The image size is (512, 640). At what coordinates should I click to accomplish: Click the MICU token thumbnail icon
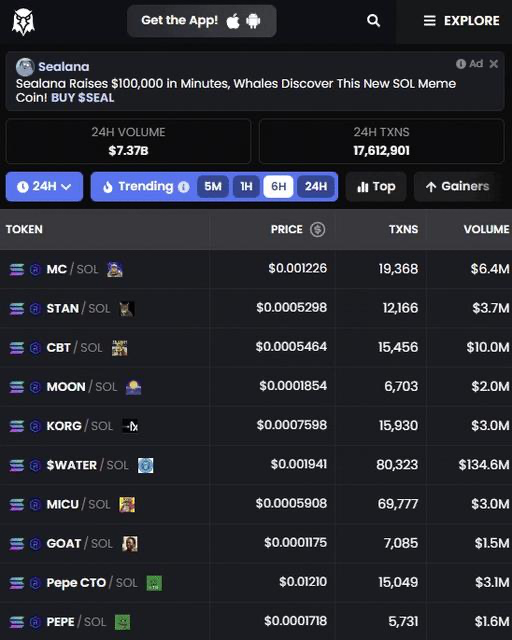(127, 504)
